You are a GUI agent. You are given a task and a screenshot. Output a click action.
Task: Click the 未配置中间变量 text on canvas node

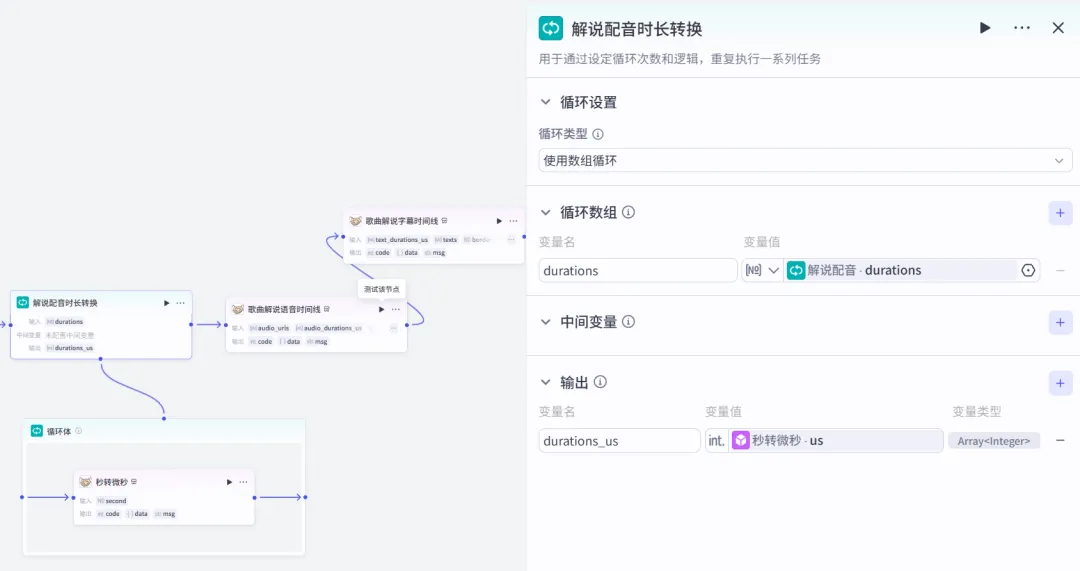[70, 335]
